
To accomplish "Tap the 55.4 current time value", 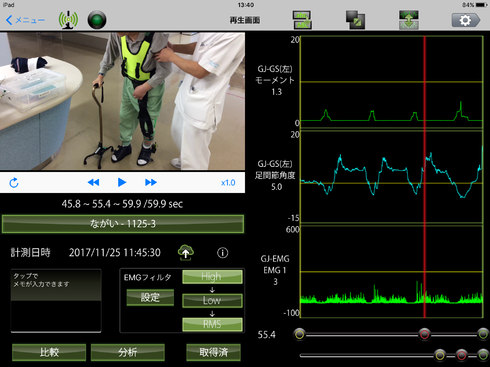I will coord(267,335).
